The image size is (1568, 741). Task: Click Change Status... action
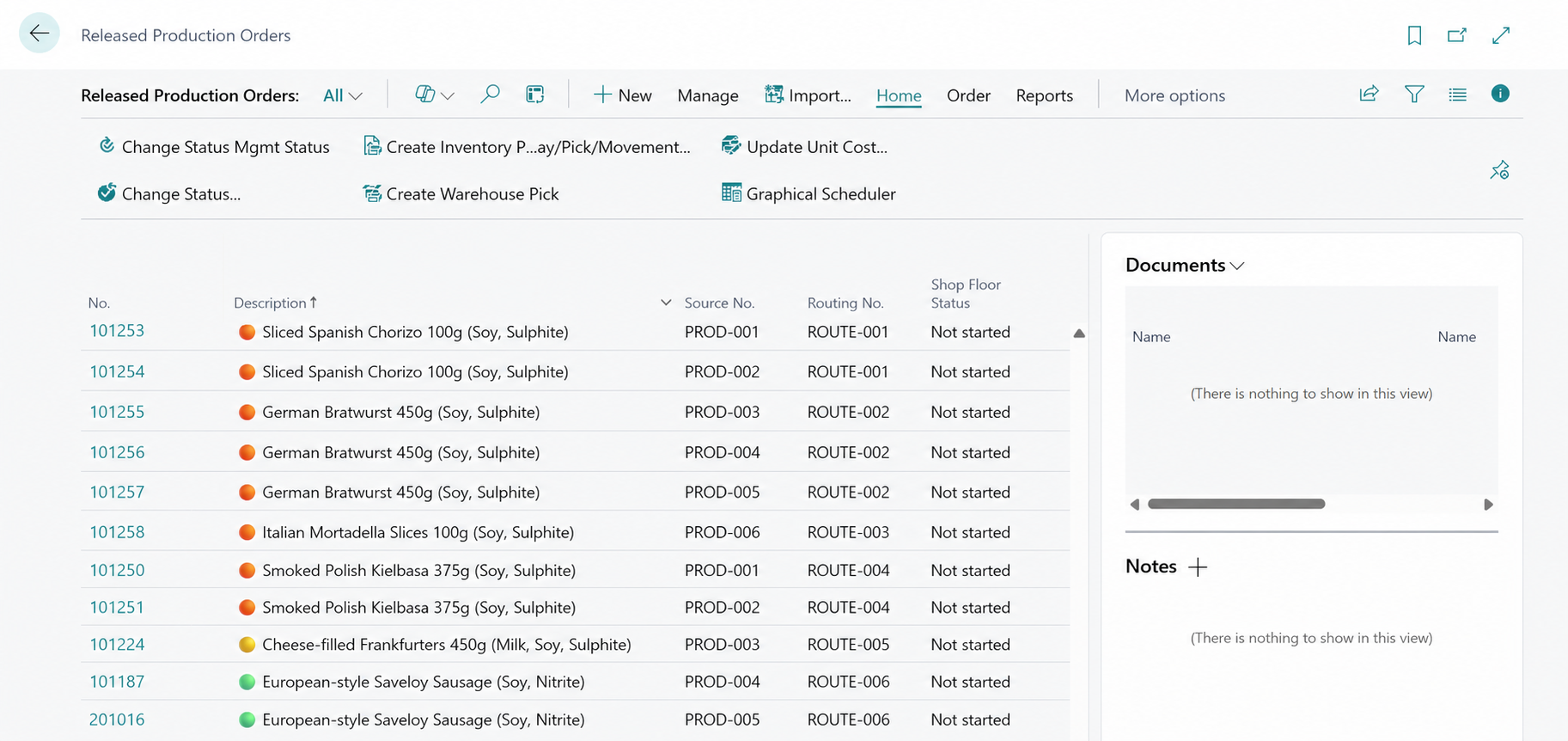(169, 193)
